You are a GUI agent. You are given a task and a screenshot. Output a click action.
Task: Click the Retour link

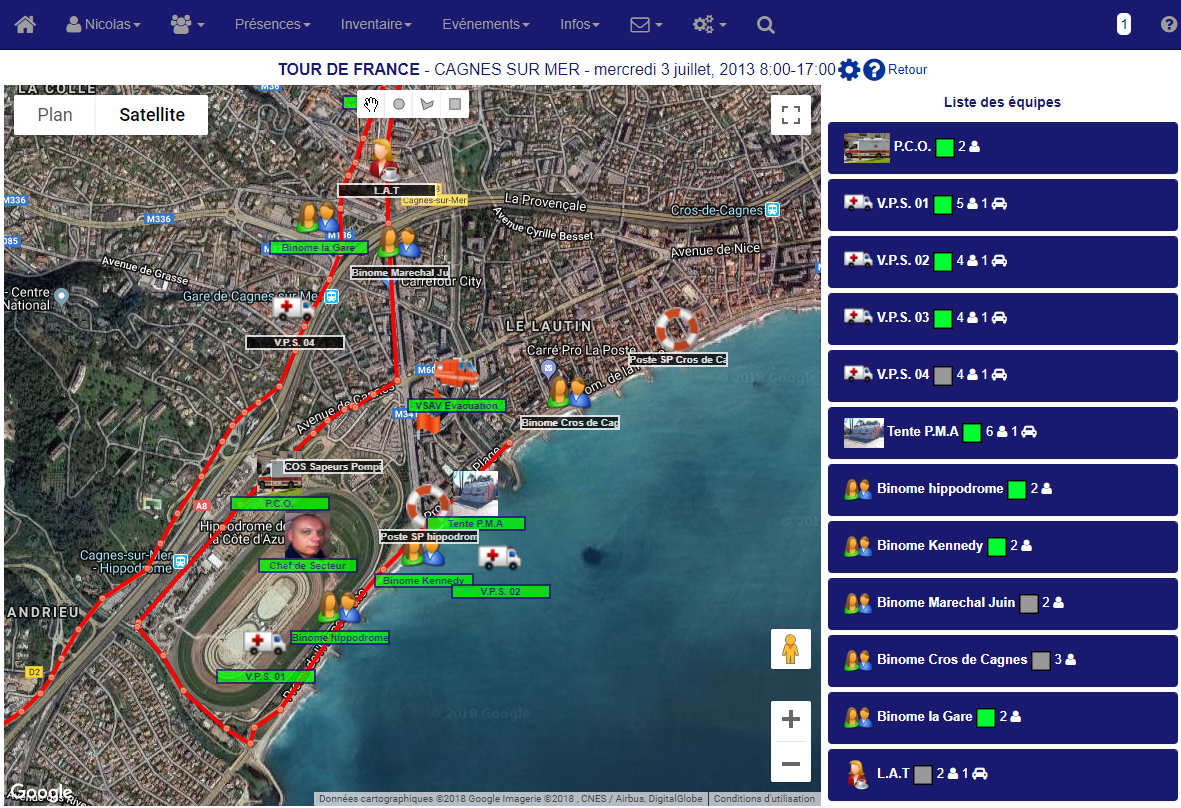click(x=907, y=70)
